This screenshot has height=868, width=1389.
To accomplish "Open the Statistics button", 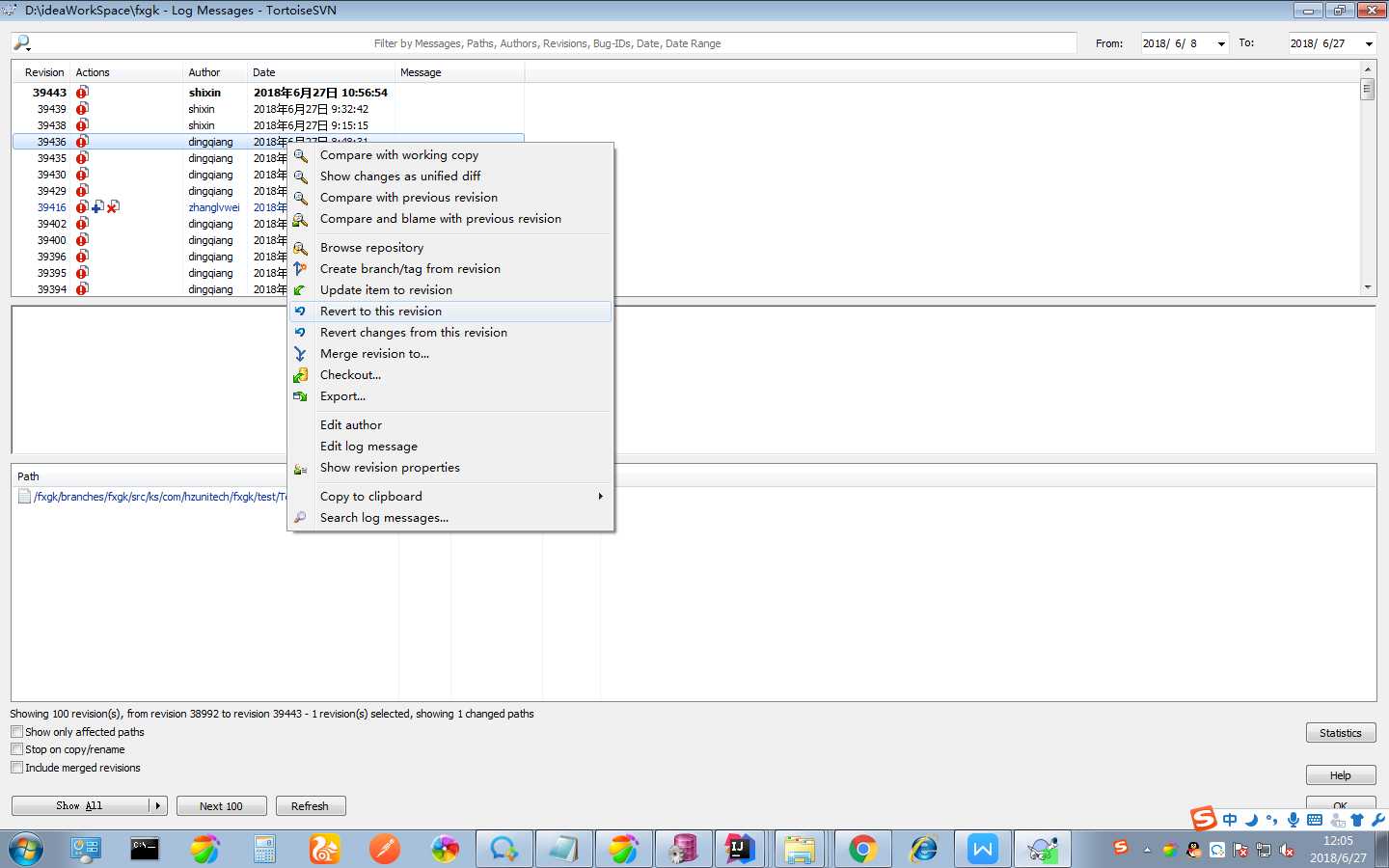I will [1341, 733].
